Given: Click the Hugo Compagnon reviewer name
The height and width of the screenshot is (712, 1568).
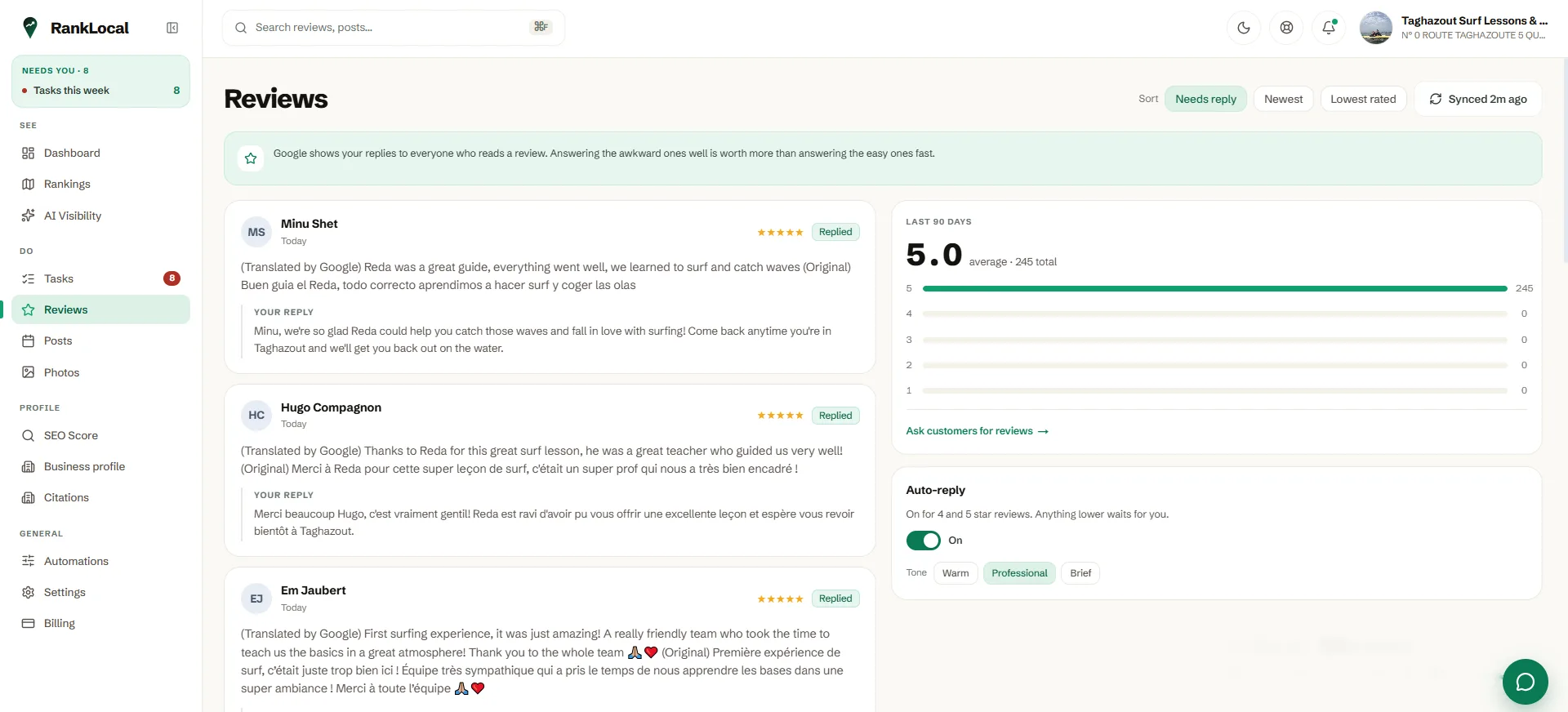Looking at the screenshot, I should coord(331,407).
